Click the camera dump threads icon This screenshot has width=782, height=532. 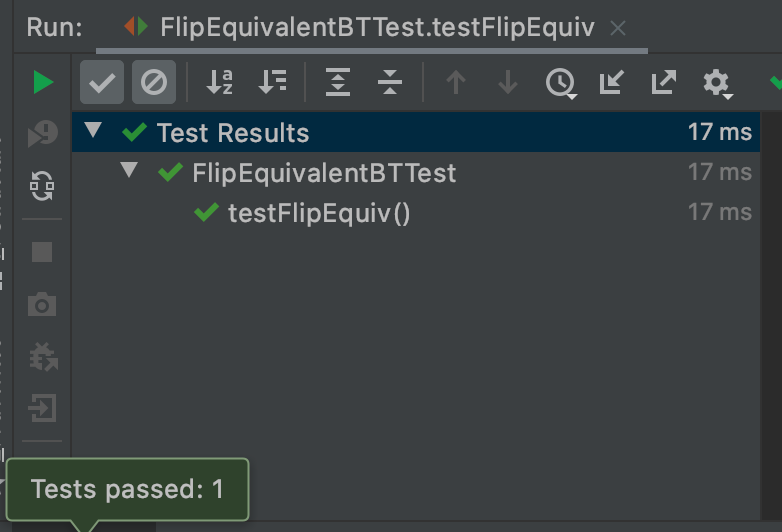pos(43,304)
